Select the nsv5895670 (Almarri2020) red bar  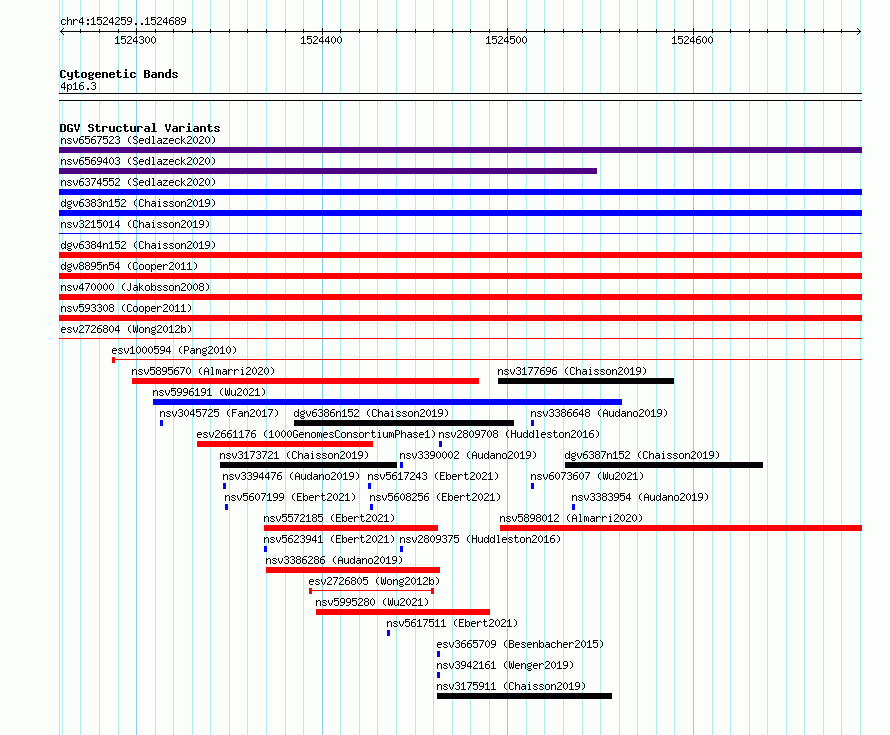(305, 381)
